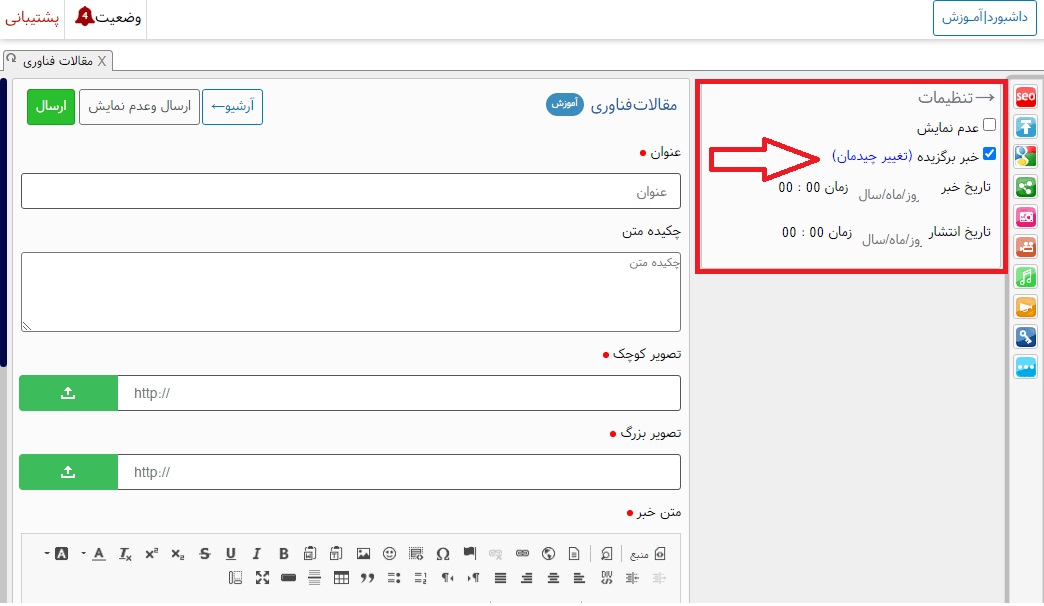Insert emoji using the smiley icon
The image size is (1044, 606).
(x=389, y=553)
